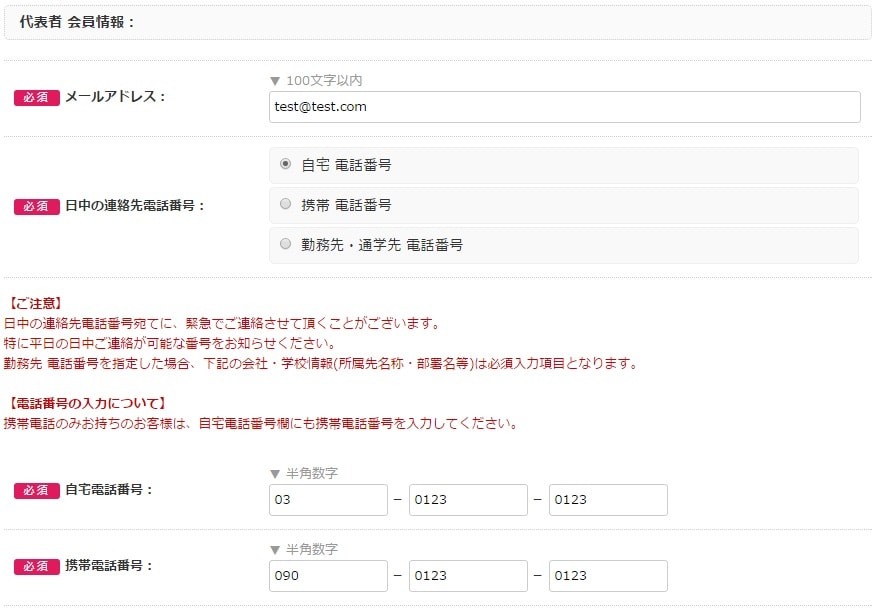Image resolution: width=883 pixels, height=613 pixels.
Task: Focus the middle field of 携帯電話番号
Action: [468, 576]
